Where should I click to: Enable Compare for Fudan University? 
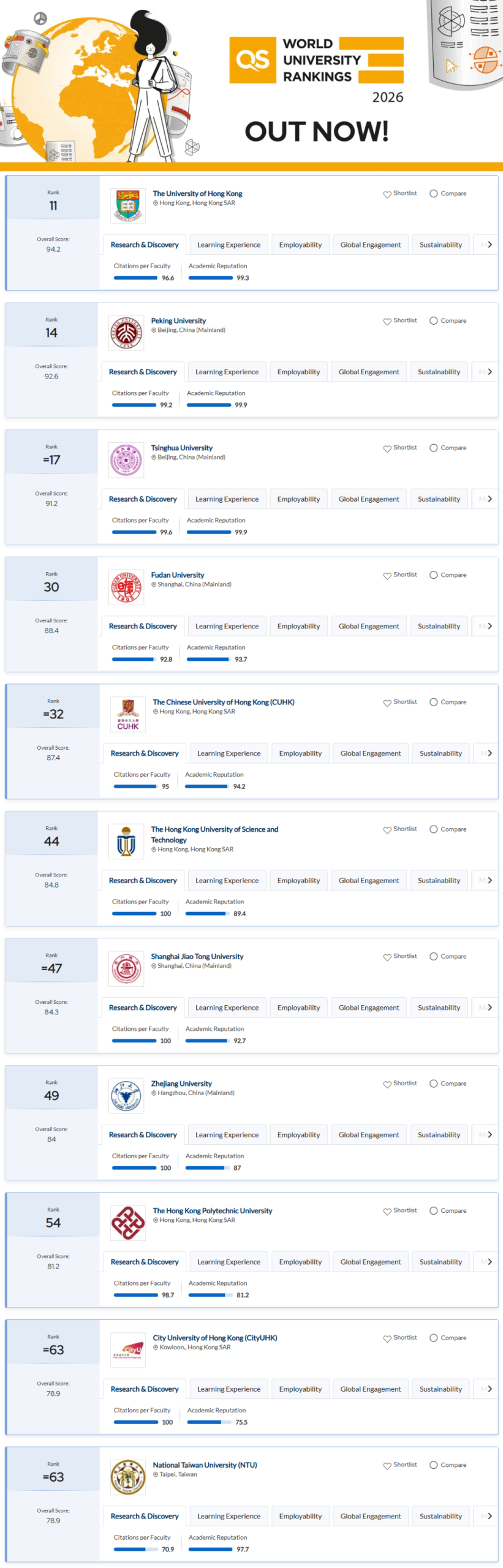(x=448, y=575)
